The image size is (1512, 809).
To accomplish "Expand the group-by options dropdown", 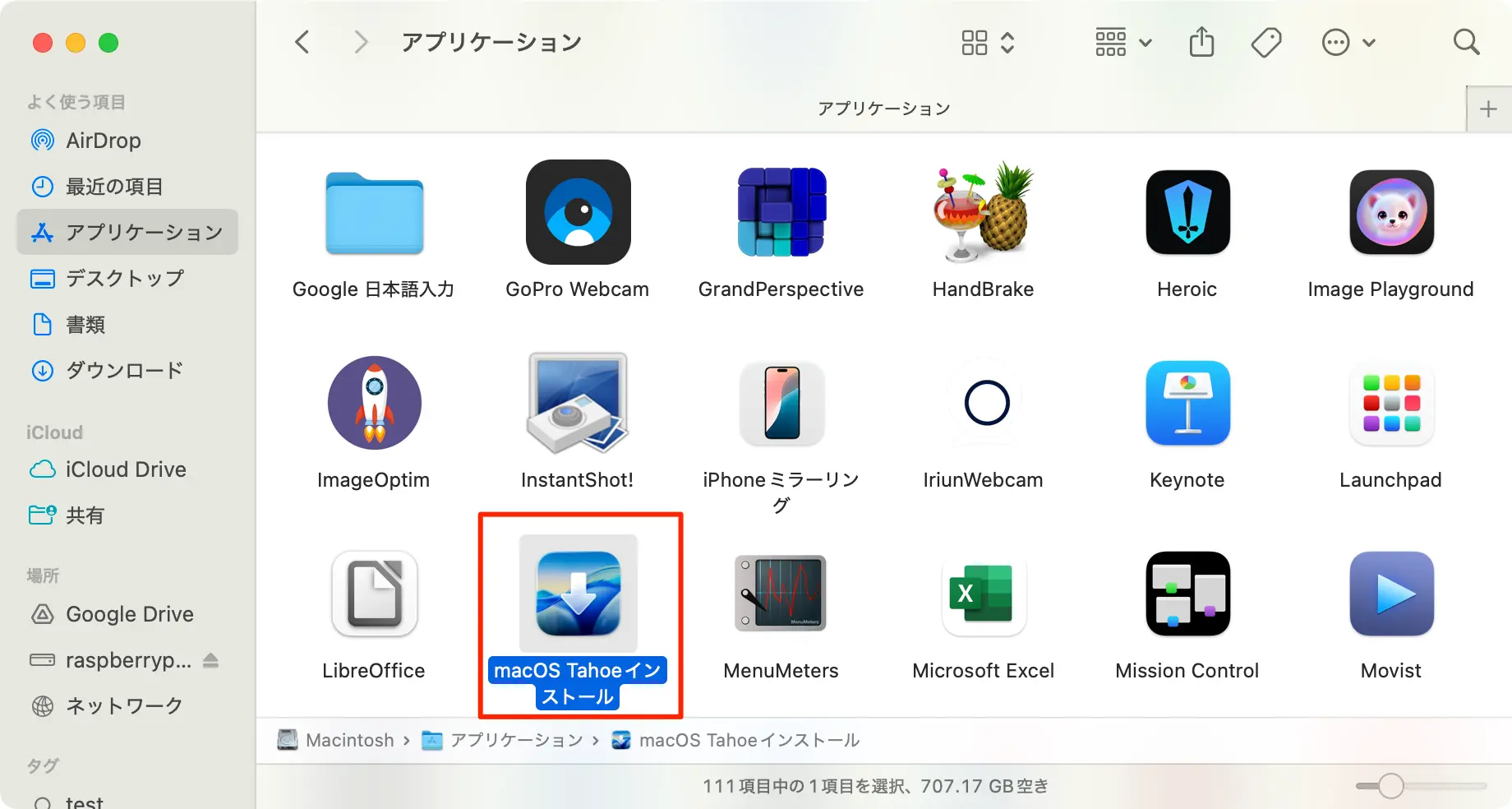I will (x=1123, y=42).
